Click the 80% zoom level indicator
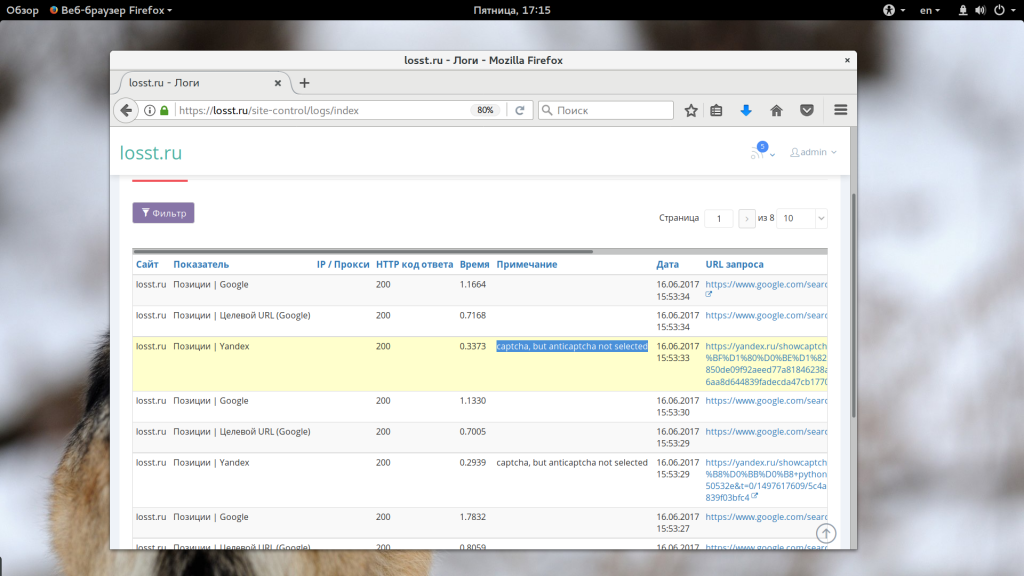1024x576 pixels. coord(485,110)
